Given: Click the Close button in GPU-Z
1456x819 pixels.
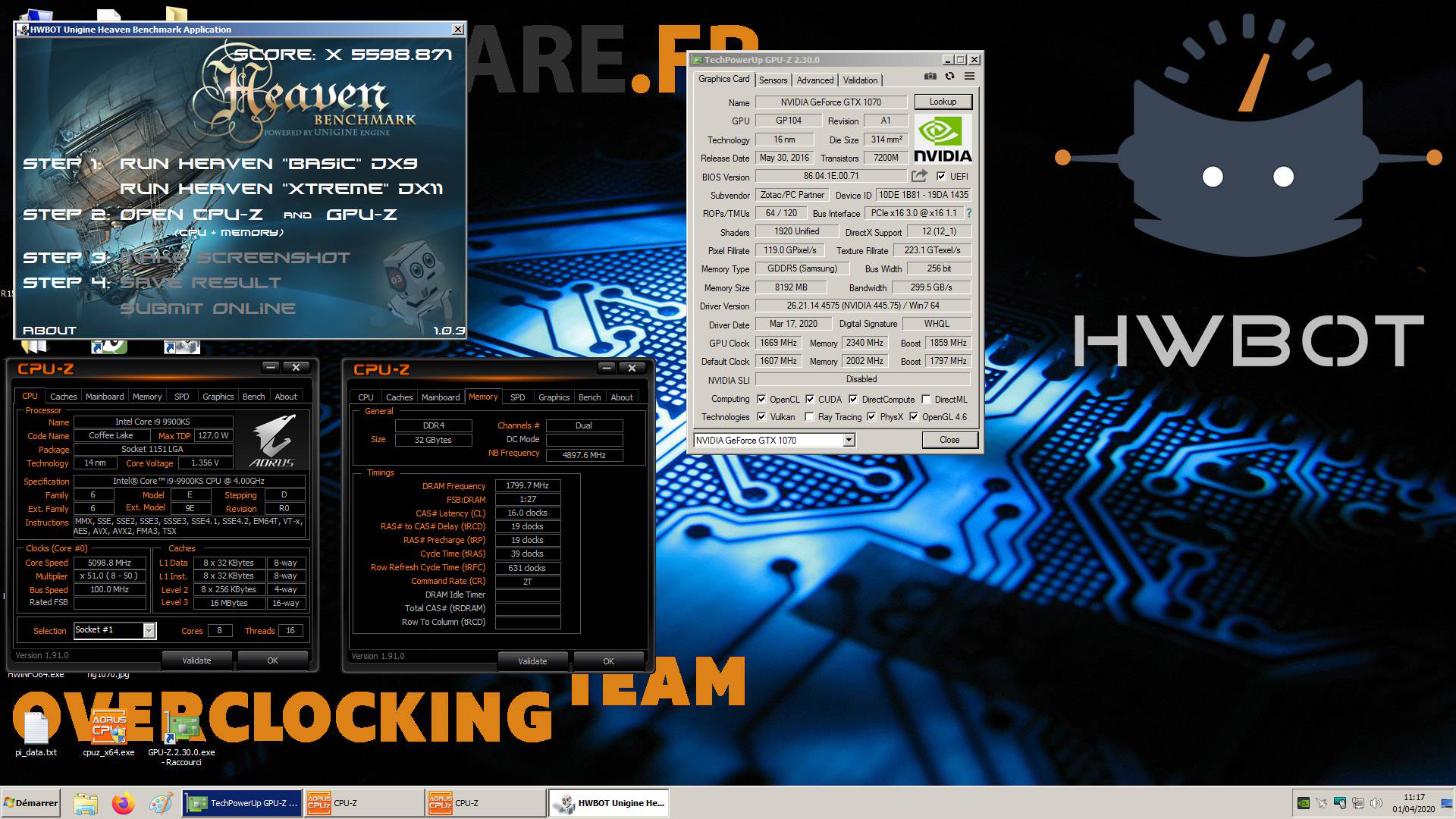Looking at the screenshot, I should pyautogui.click(x=949, y=440).
